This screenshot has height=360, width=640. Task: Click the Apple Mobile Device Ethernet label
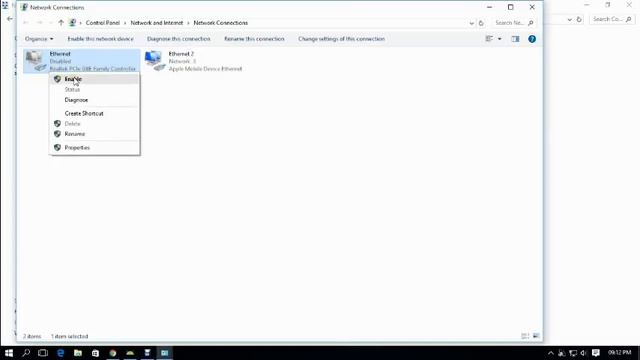click(205, 69)
